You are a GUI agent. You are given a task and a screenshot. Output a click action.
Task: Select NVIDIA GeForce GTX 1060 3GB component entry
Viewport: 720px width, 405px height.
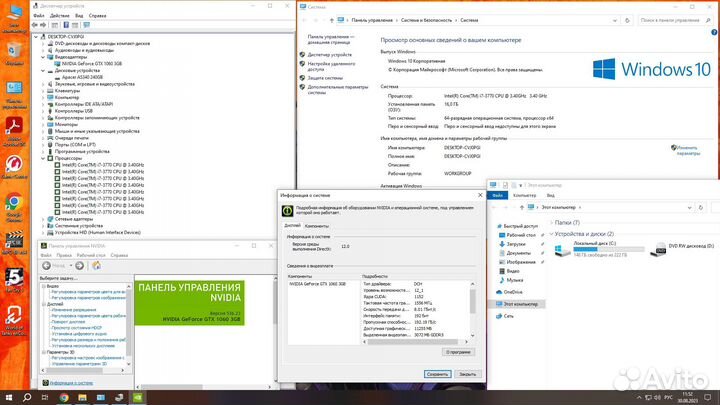point(317,284)
